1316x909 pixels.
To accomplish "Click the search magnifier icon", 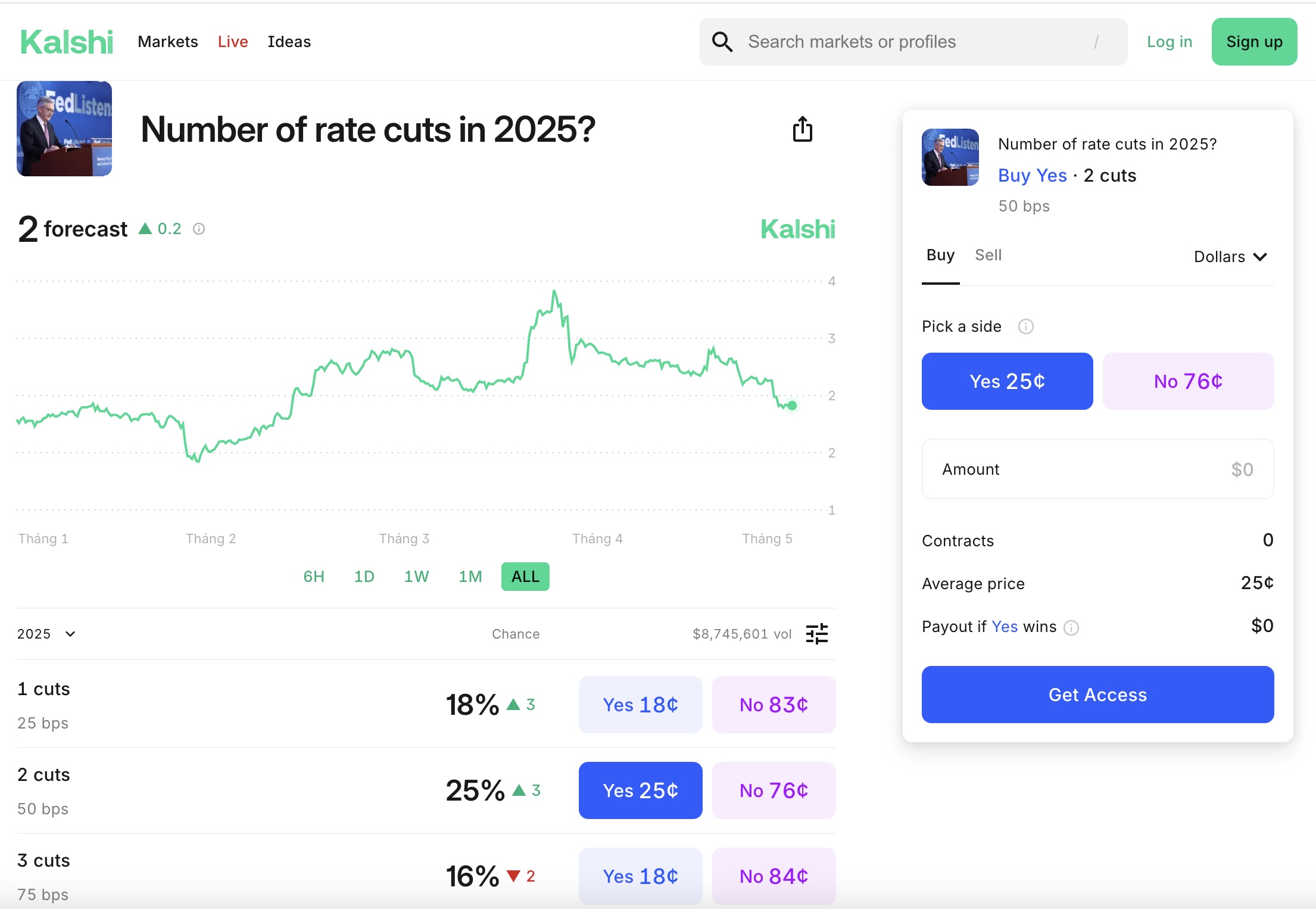I will 722,42.
